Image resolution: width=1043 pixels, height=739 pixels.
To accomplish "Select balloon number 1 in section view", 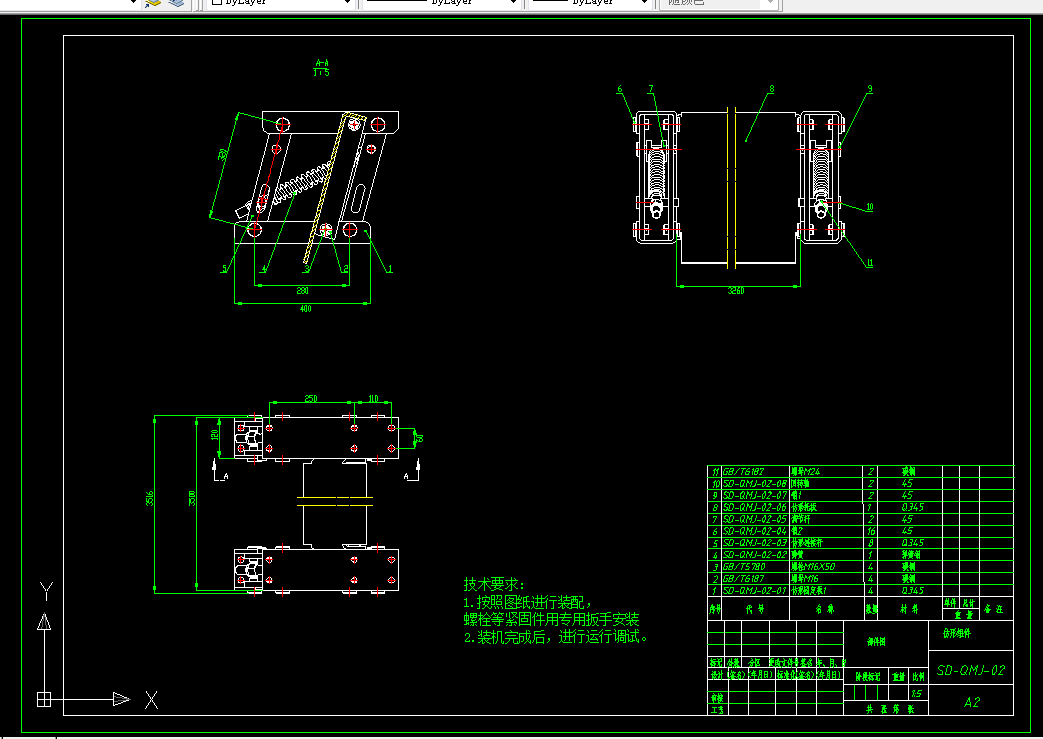I will [x=390, y=269].
